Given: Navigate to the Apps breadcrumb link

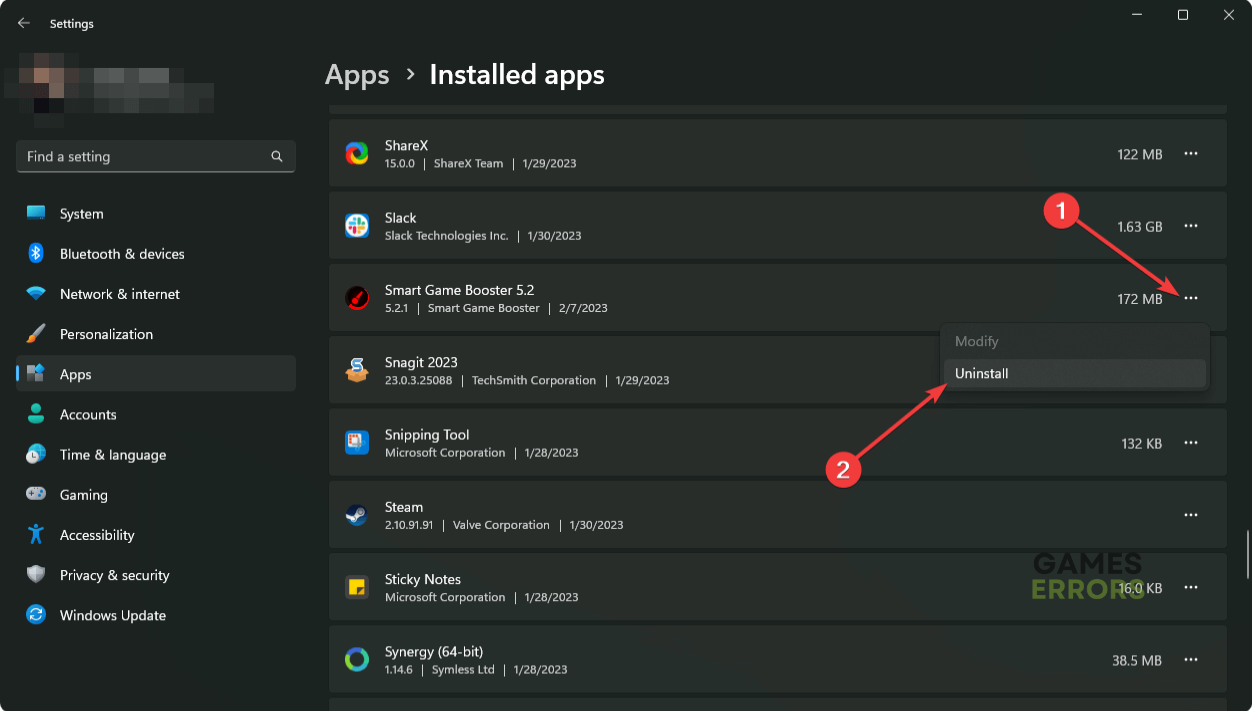Looking at the screenshot, I should 357,75.
